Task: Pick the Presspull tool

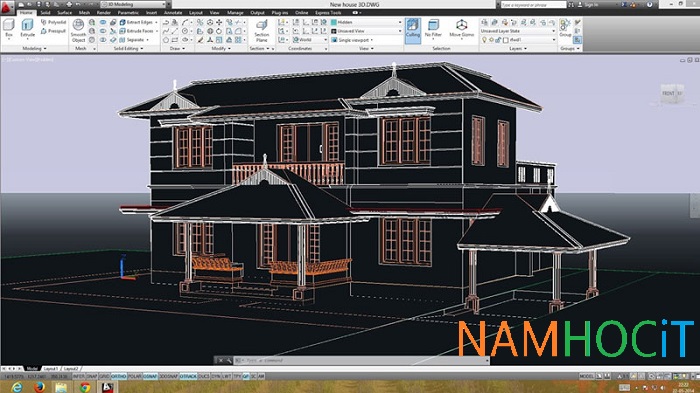Action: tap(53, 31)
